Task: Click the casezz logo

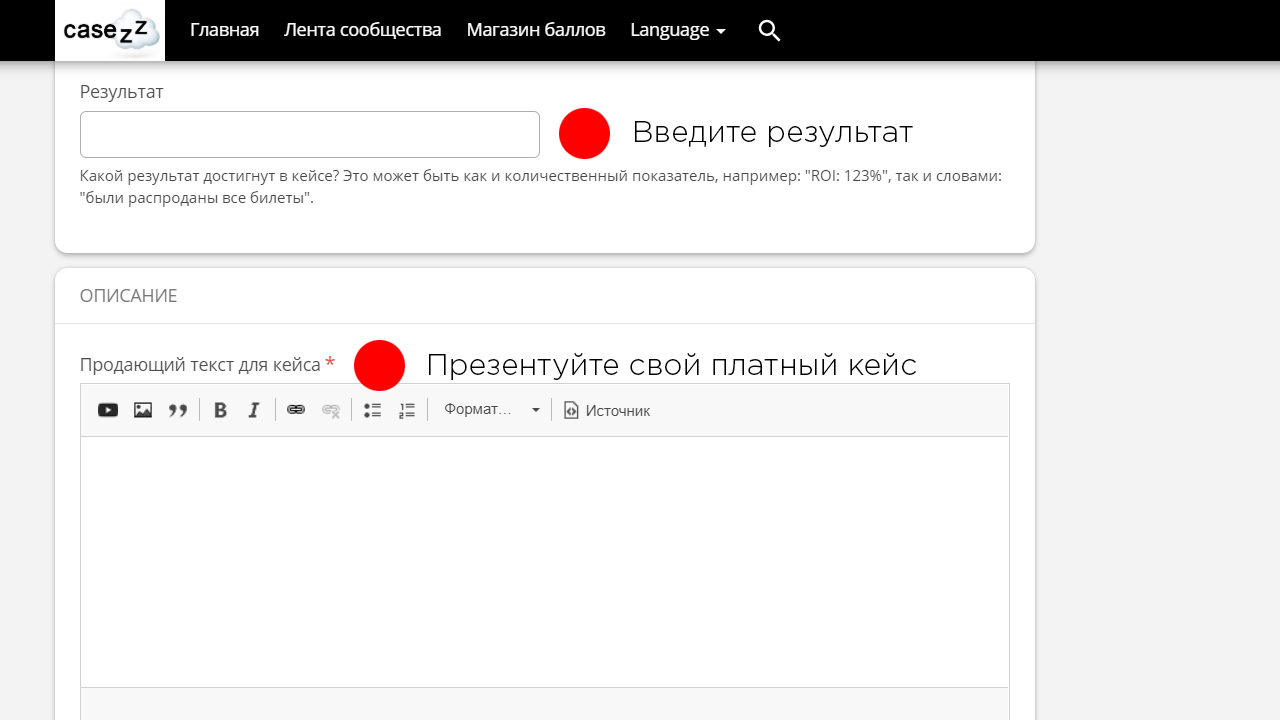Action: tap(110, 30)
